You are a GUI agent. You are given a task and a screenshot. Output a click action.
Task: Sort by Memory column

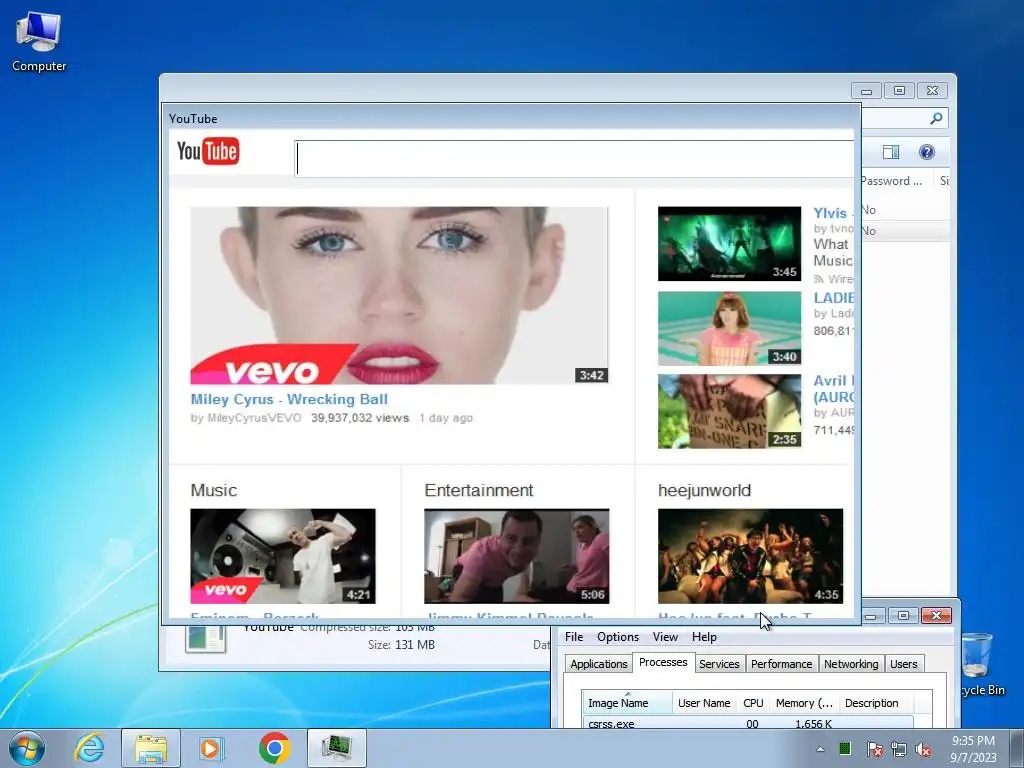(x=804, y=703)
